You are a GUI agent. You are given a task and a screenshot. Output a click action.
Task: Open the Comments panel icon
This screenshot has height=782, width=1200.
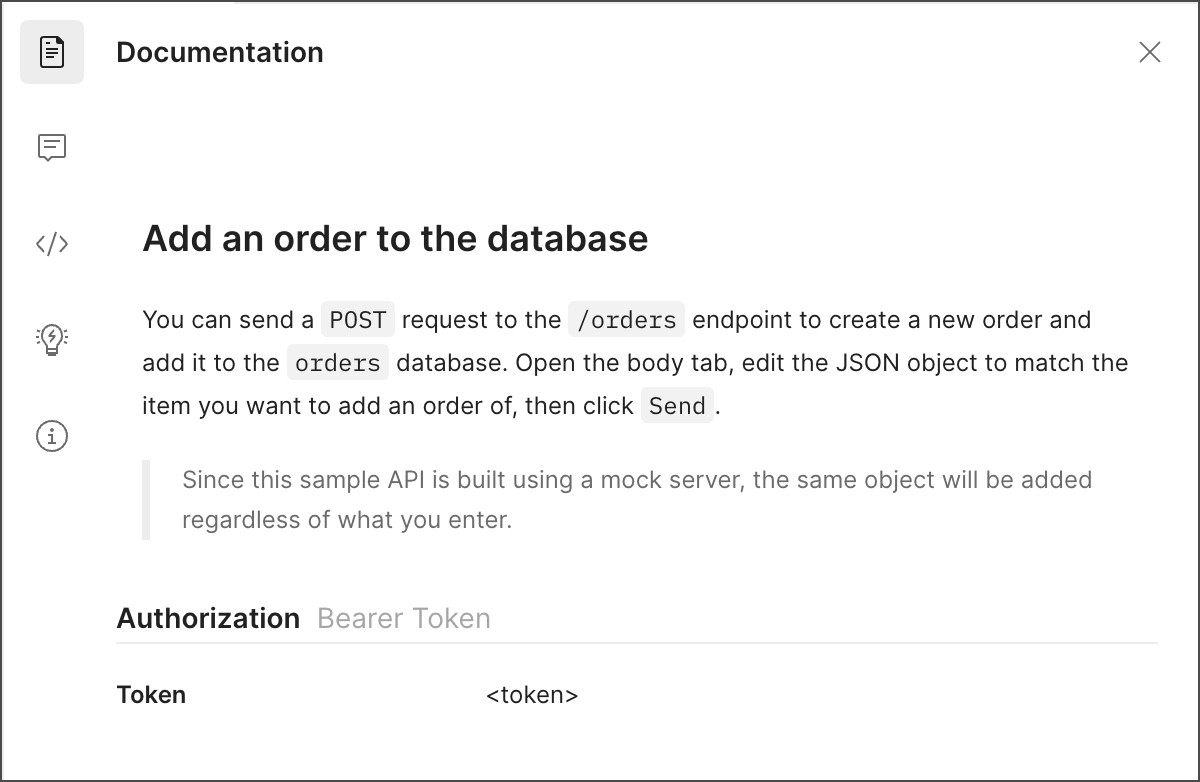click(52, 148)
